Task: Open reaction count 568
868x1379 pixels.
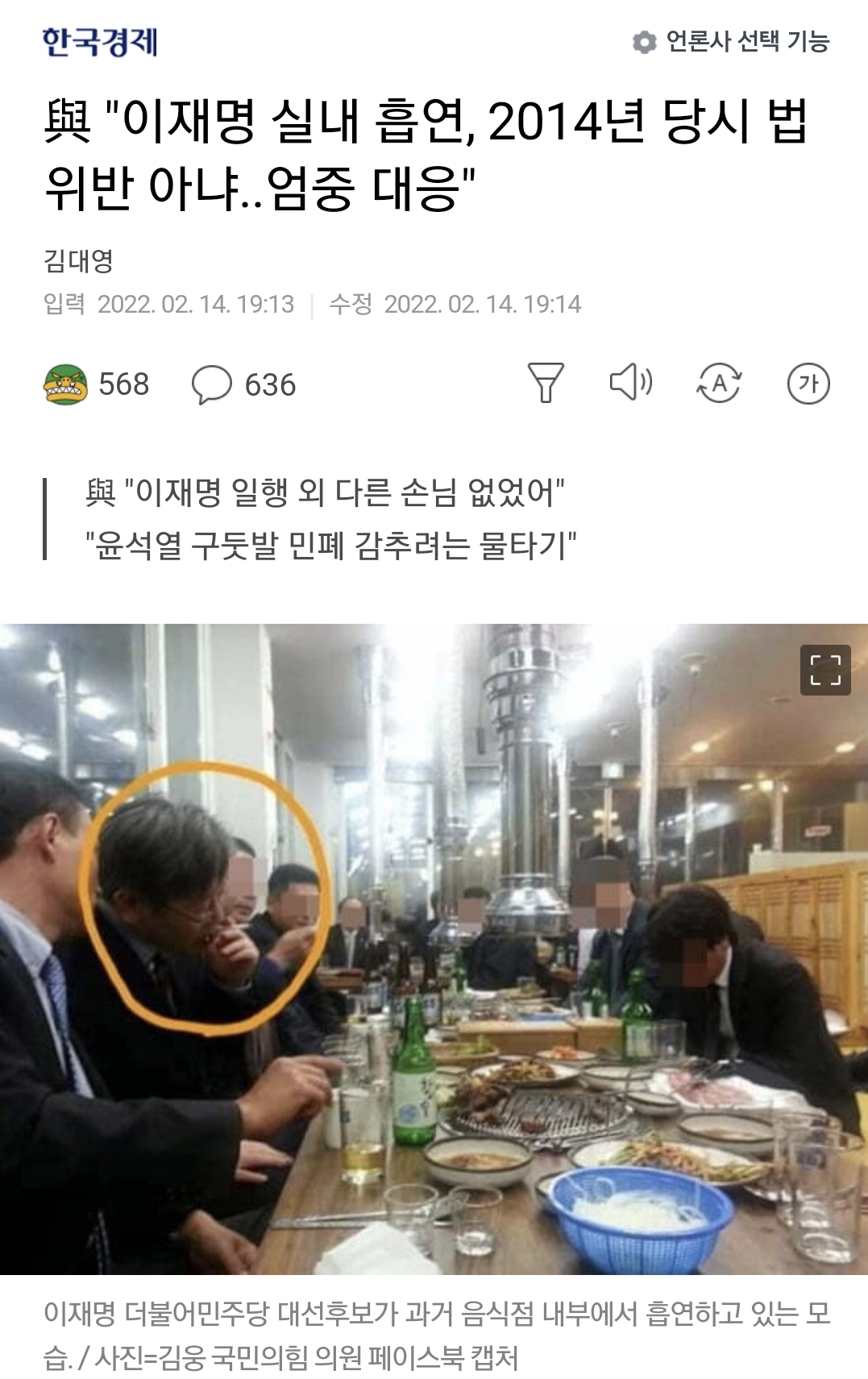Action: click(123, 384)
